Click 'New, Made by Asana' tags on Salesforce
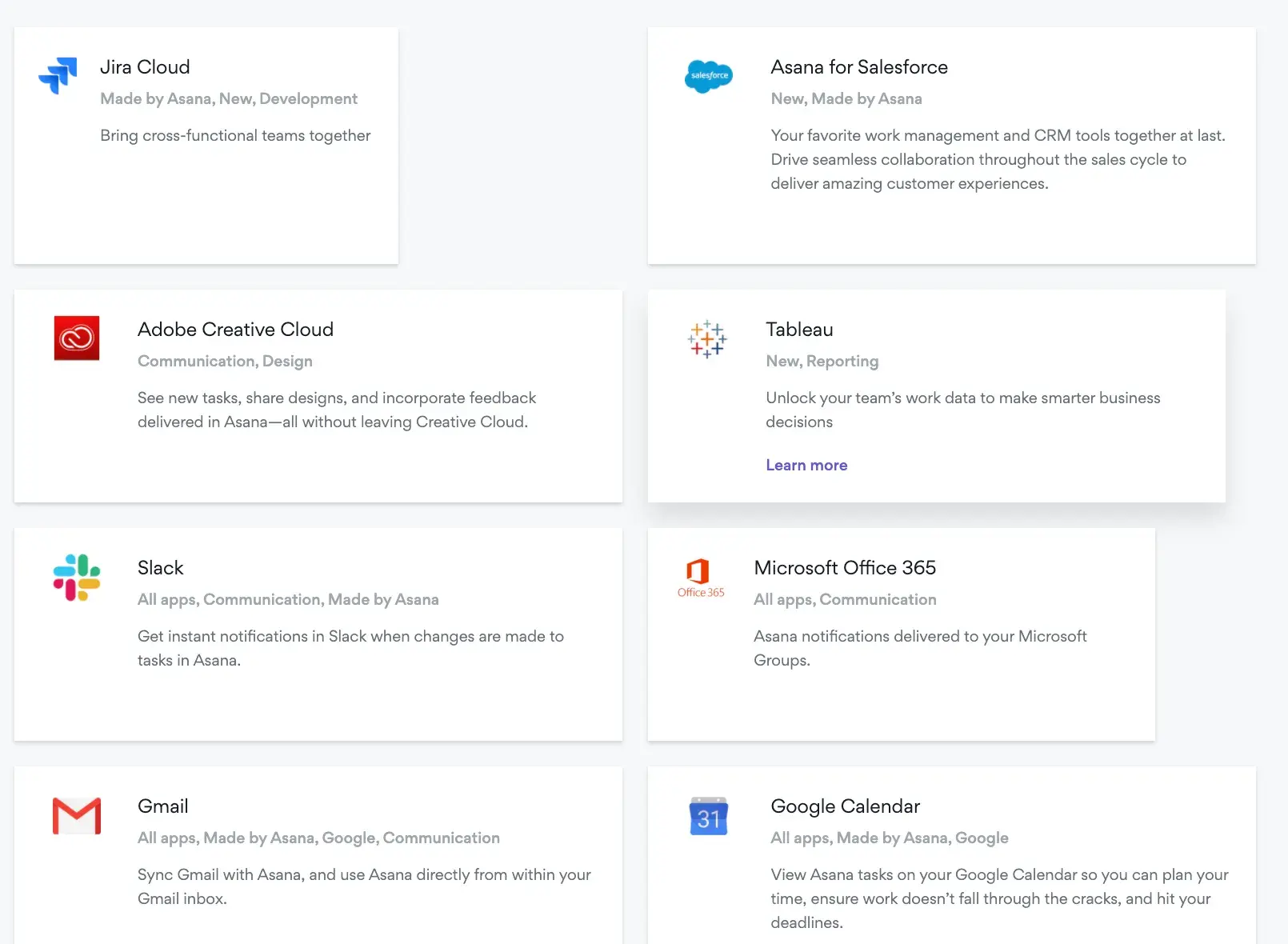 (x=846, y=99)
